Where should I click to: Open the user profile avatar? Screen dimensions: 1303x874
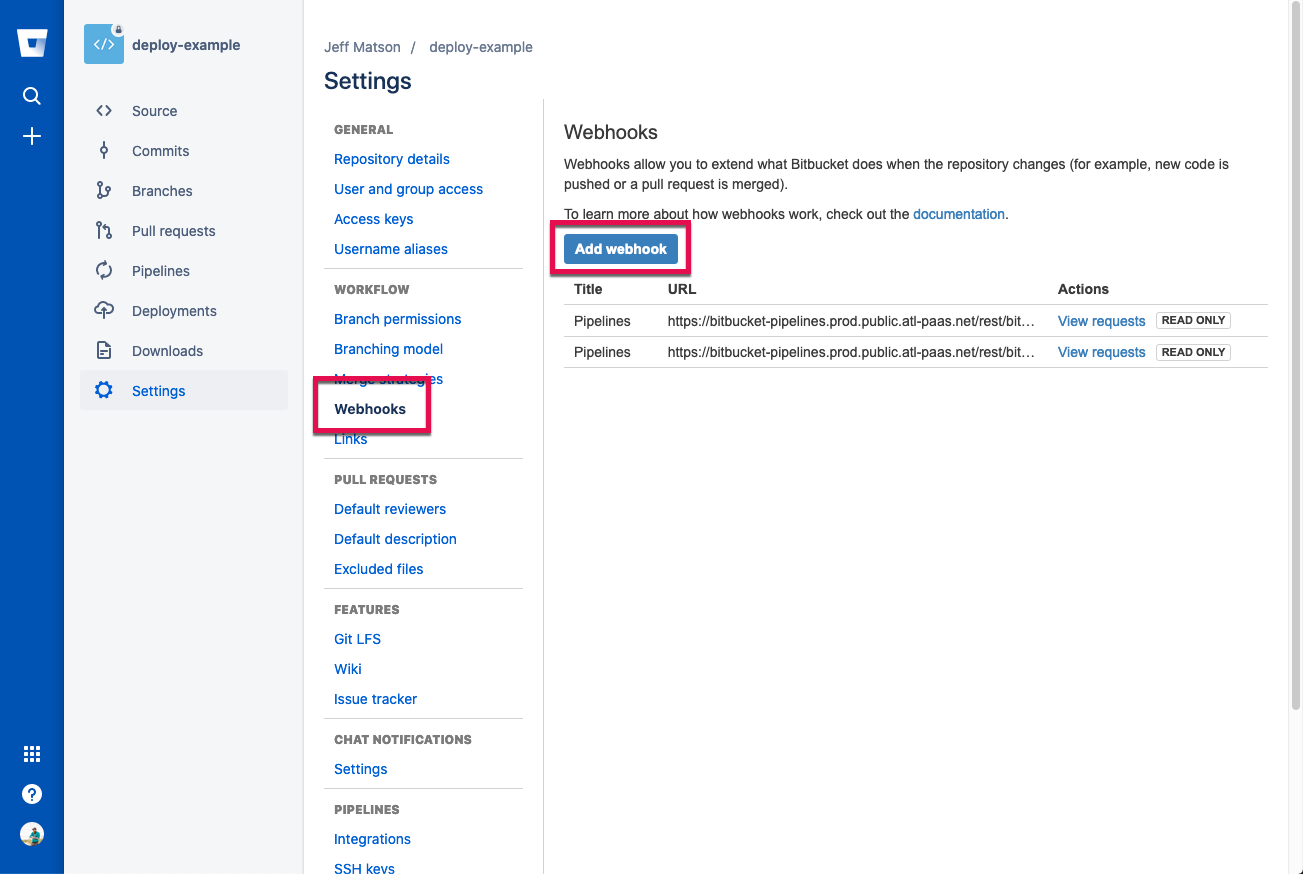32,834
